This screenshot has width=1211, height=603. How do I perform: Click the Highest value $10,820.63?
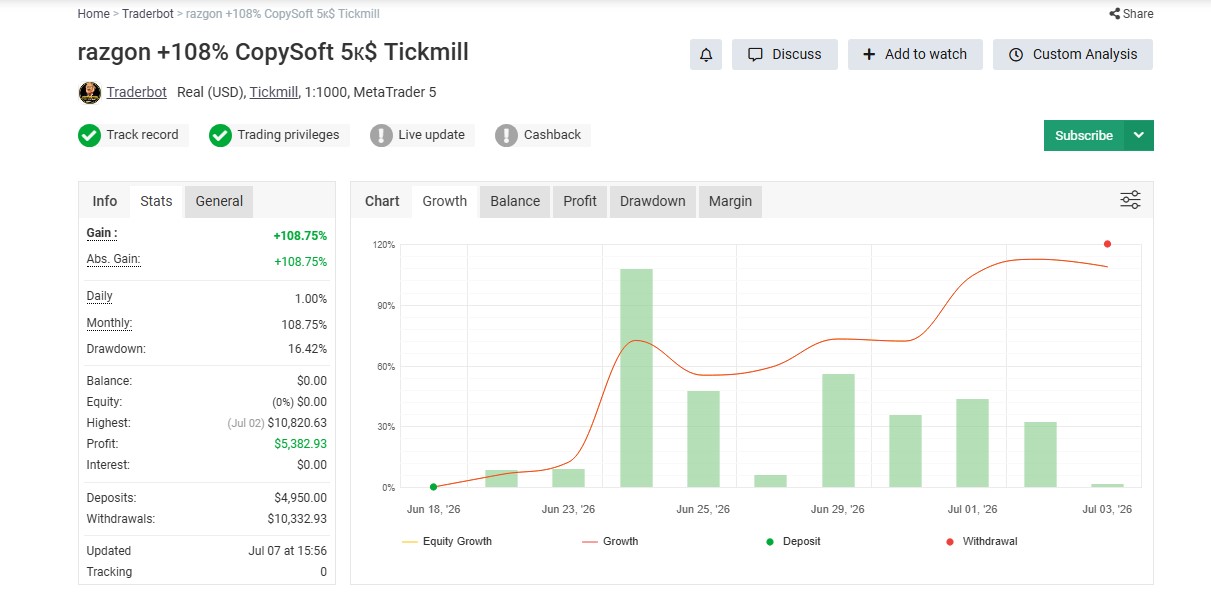(297, 423)
